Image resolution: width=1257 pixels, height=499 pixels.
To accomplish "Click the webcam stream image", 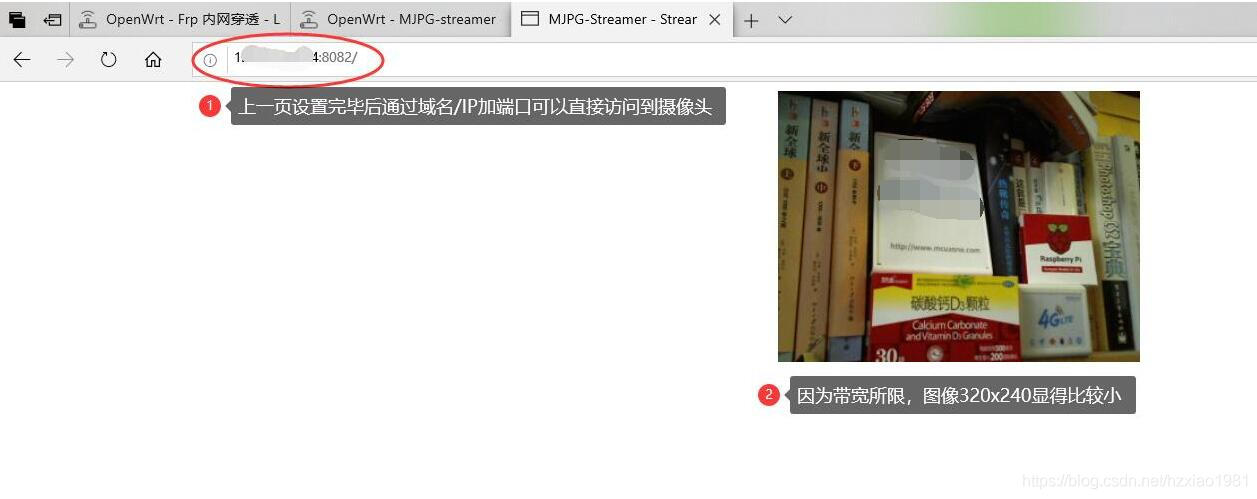I will pyautogui.click(x=959, y=226).
